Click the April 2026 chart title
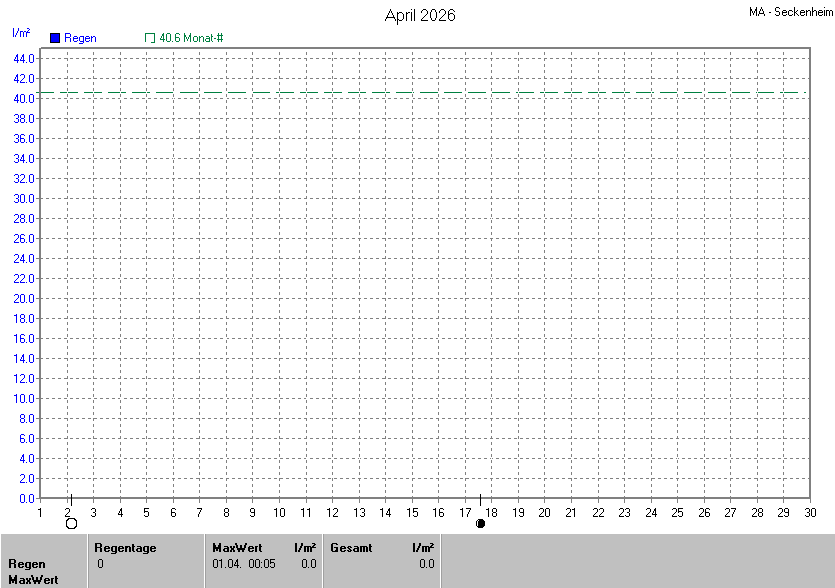This screenshot has width=835, height=588. click(x=420, y=16)
